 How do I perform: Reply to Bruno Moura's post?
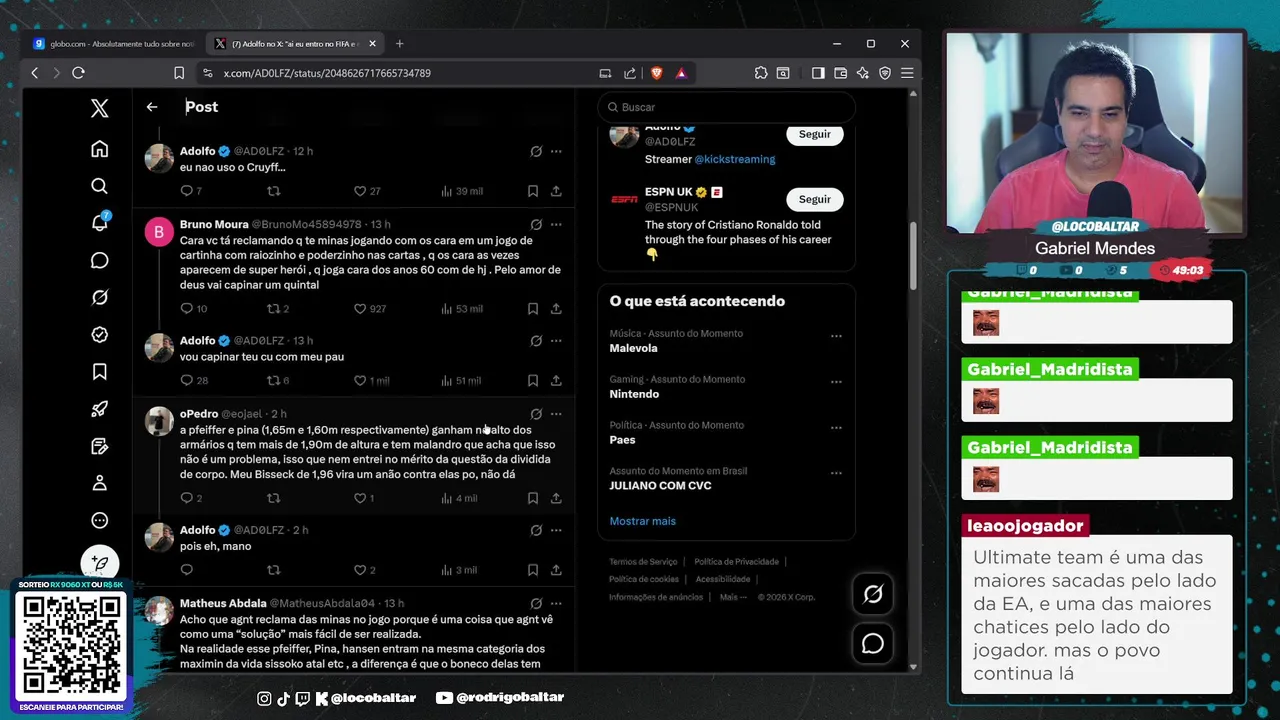click(186, 309)
